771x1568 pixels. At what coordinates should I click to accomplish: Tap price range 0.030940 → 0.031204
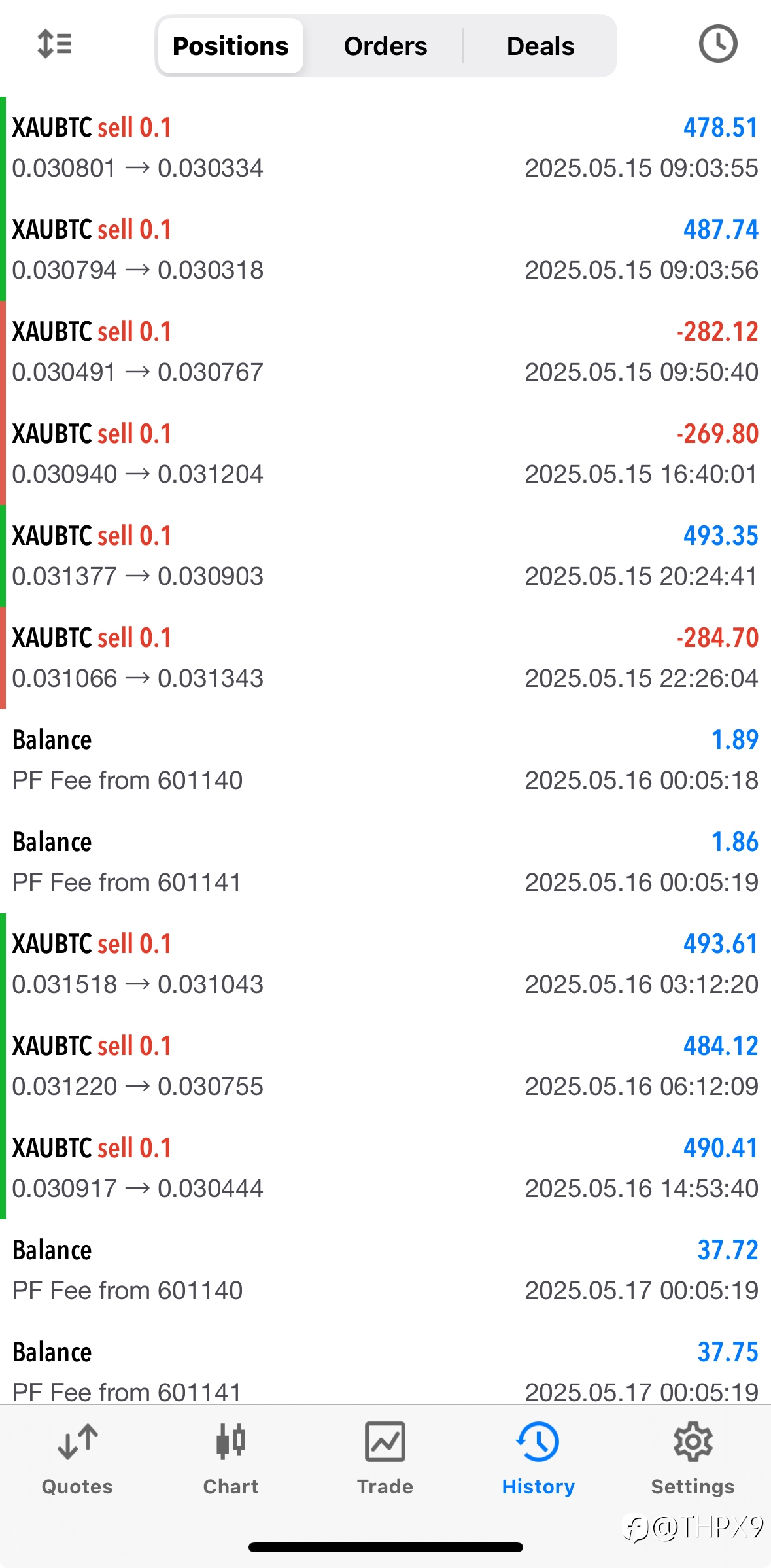[x=138, y=474]
